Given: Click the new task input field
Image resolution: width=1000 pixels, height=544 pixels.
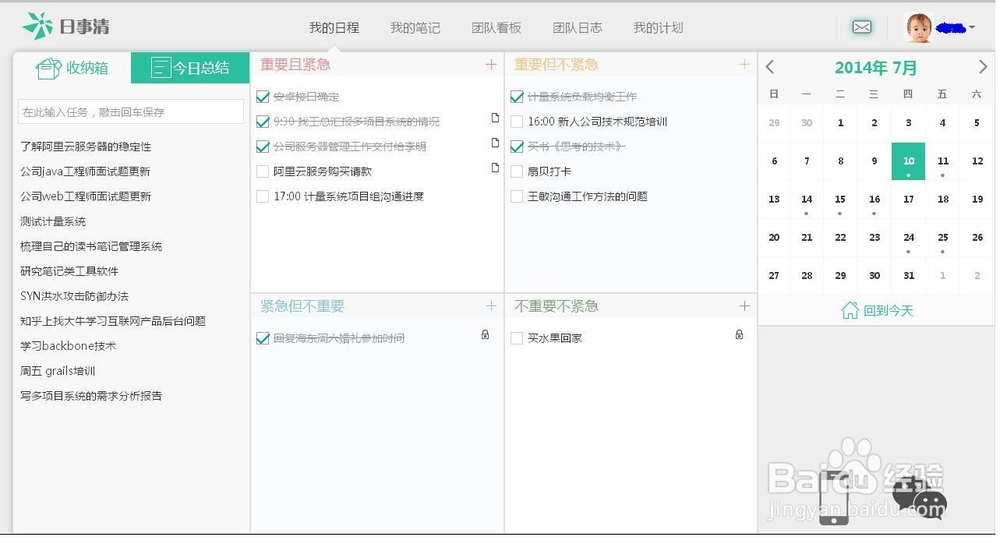Looking at the screenshot, I should [x=131, y=112].
